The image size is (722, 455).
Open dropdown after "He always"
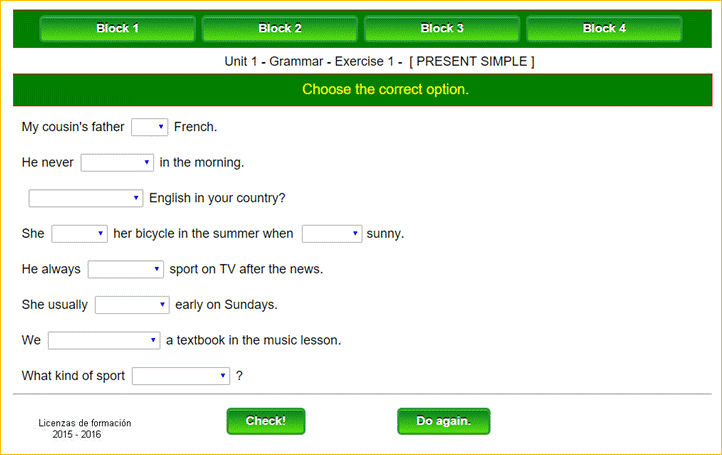coord(125,269)
